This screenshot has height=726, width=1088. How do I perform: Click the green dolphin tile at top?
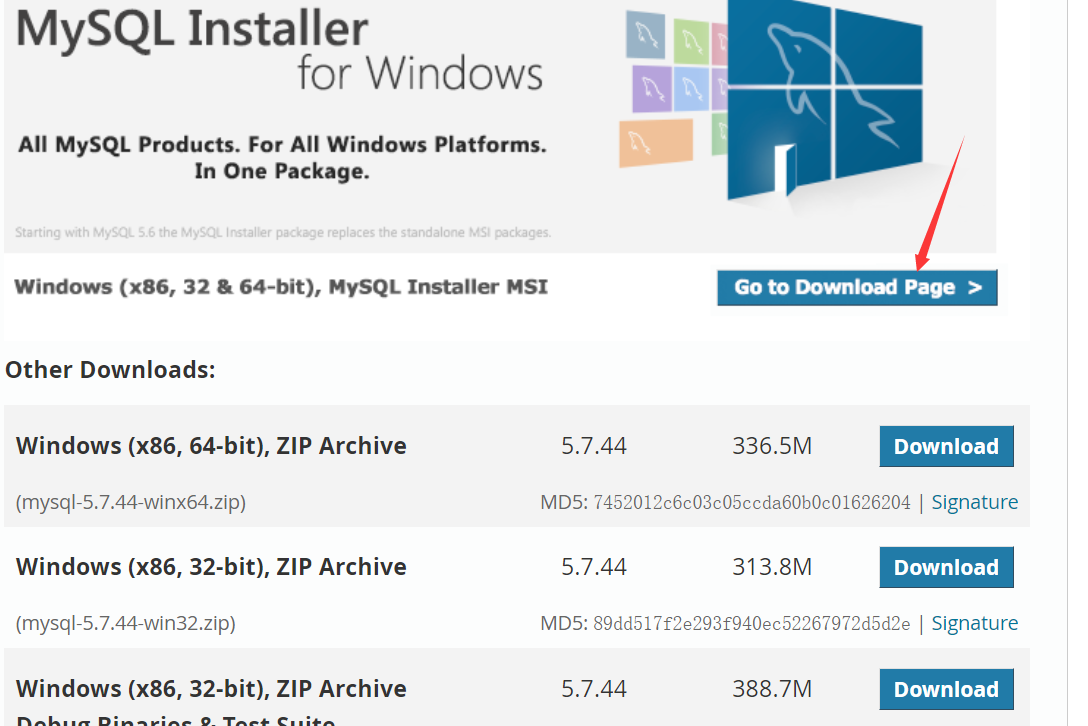pyautogui.click(x=691, y=42)
